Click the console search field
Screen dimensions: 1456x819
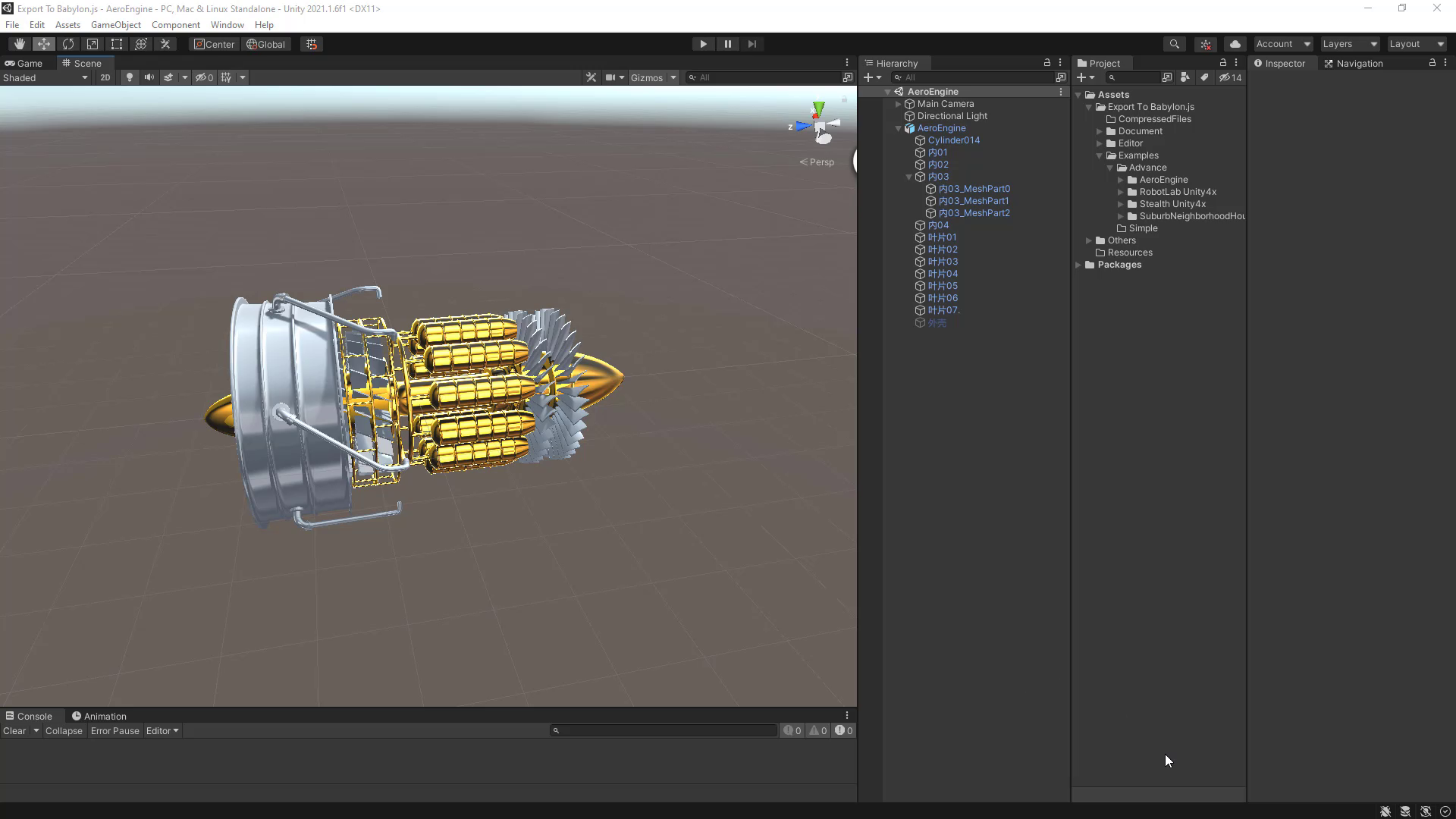click(664, 730)
